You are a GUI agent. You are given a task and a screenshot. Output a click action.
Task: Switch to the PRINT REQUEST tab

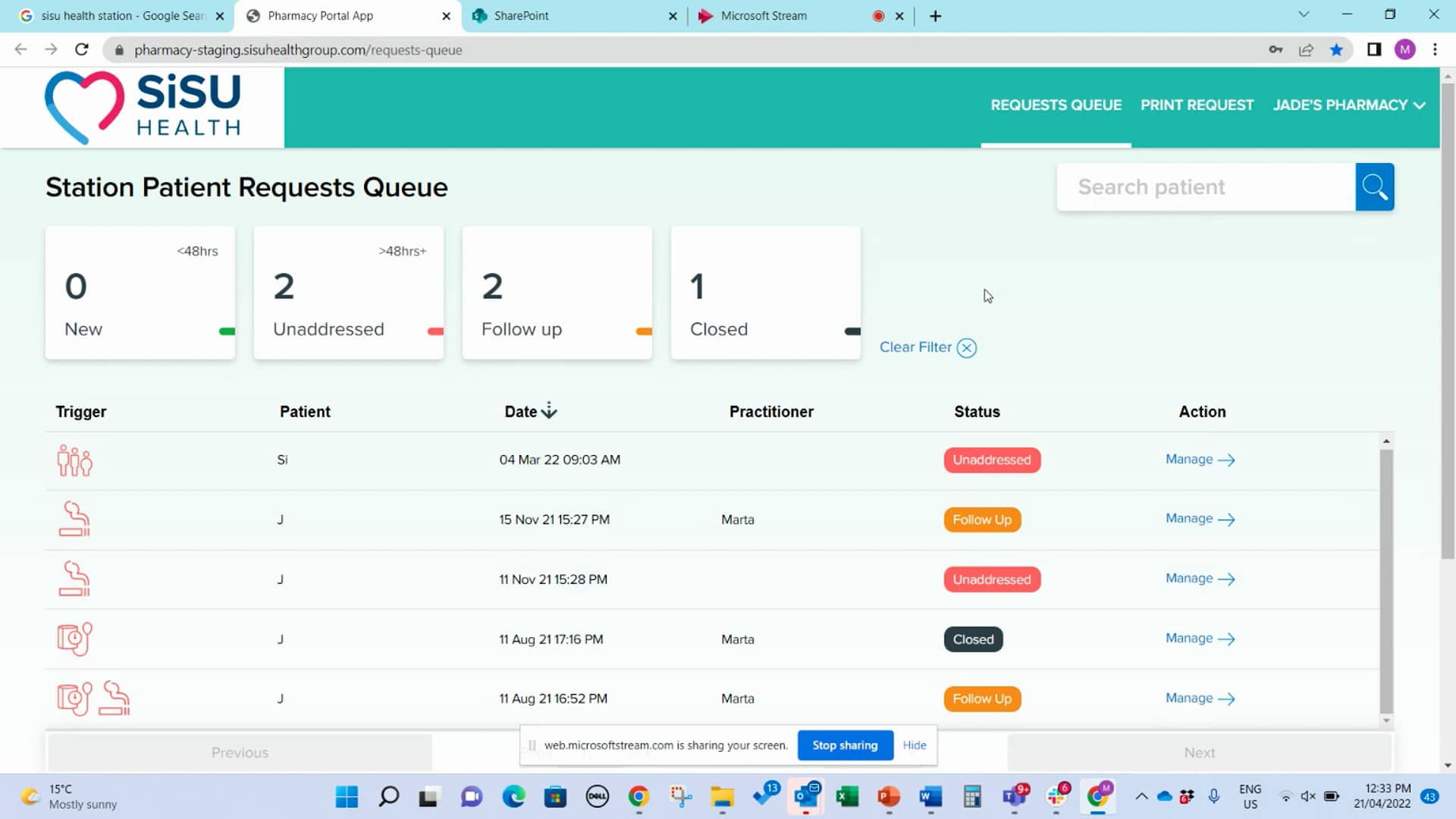1197,105
